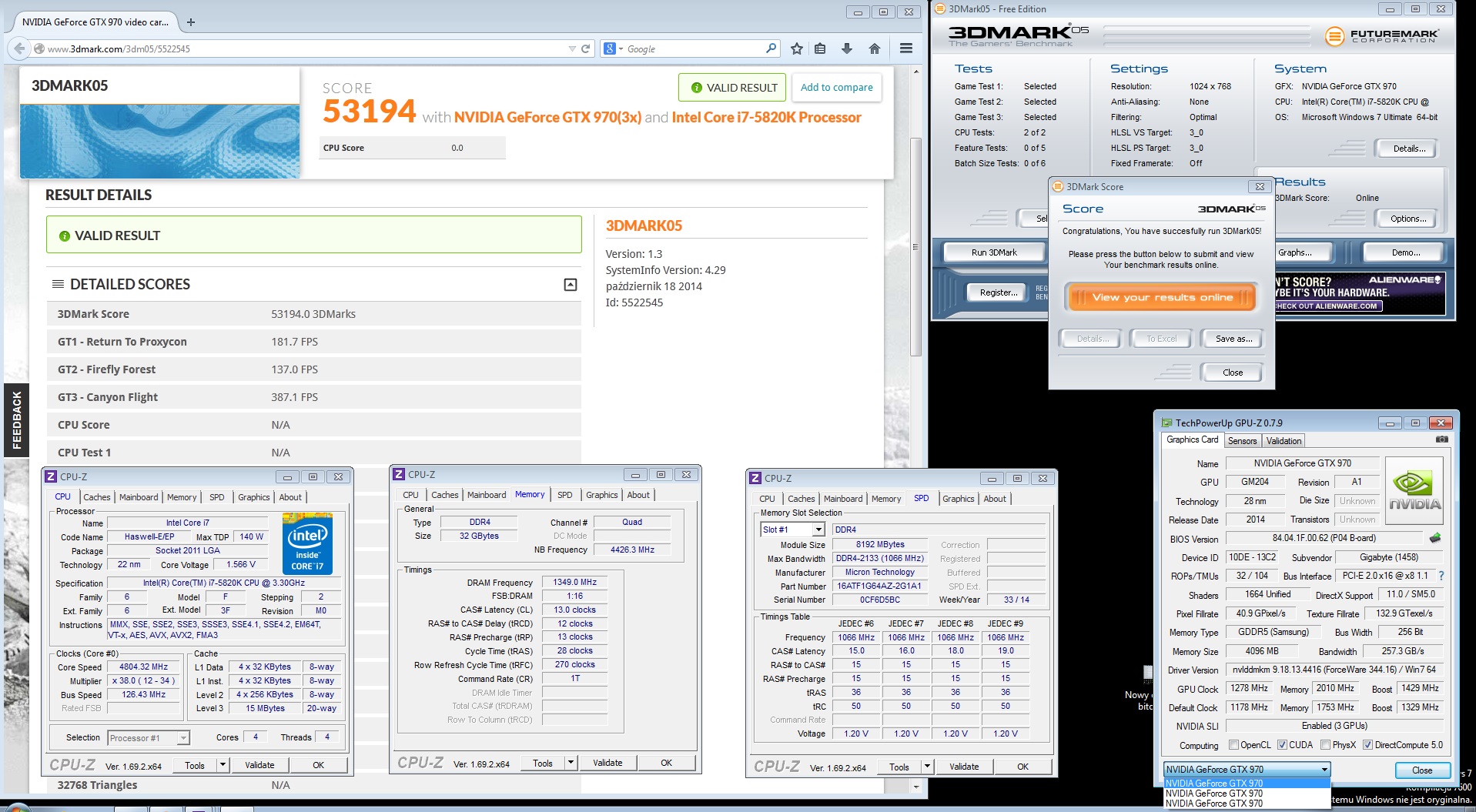Click Validate in the SPD CPU-Z window

pos(964,767)
